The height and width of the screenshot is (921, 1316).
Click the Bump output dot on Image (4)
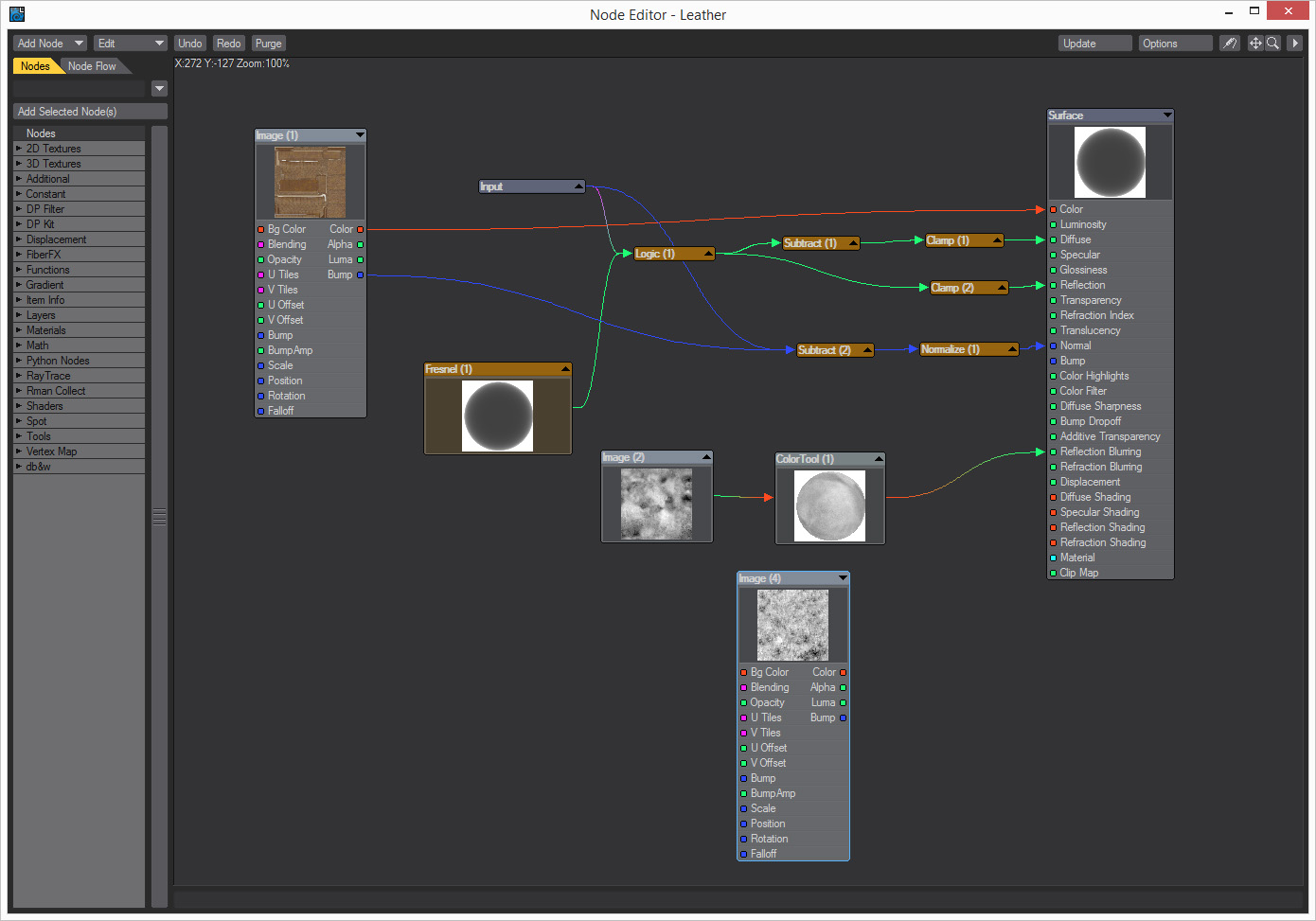point(843,717)
